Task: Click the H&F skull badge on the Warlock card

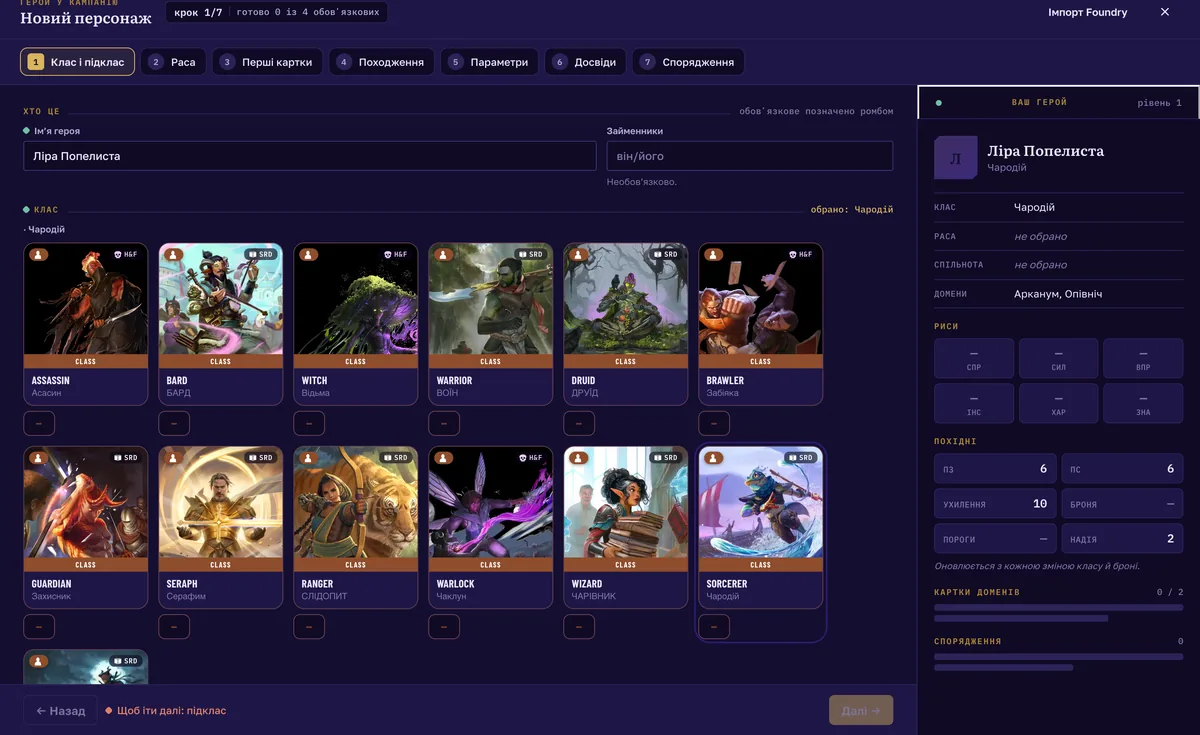Action: (x=532, y=458)
